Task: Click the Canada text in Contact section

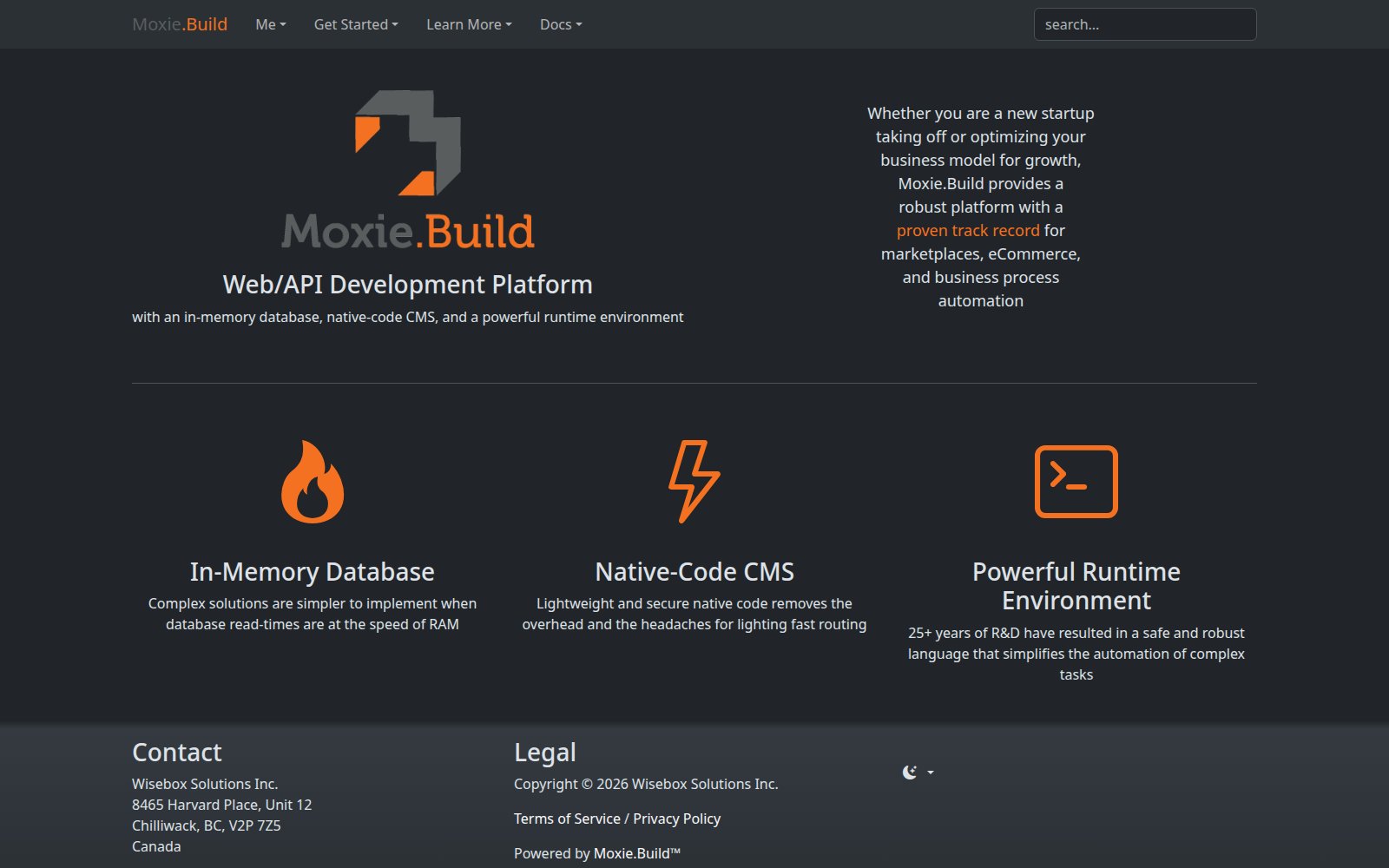Action: click(156, 846)
